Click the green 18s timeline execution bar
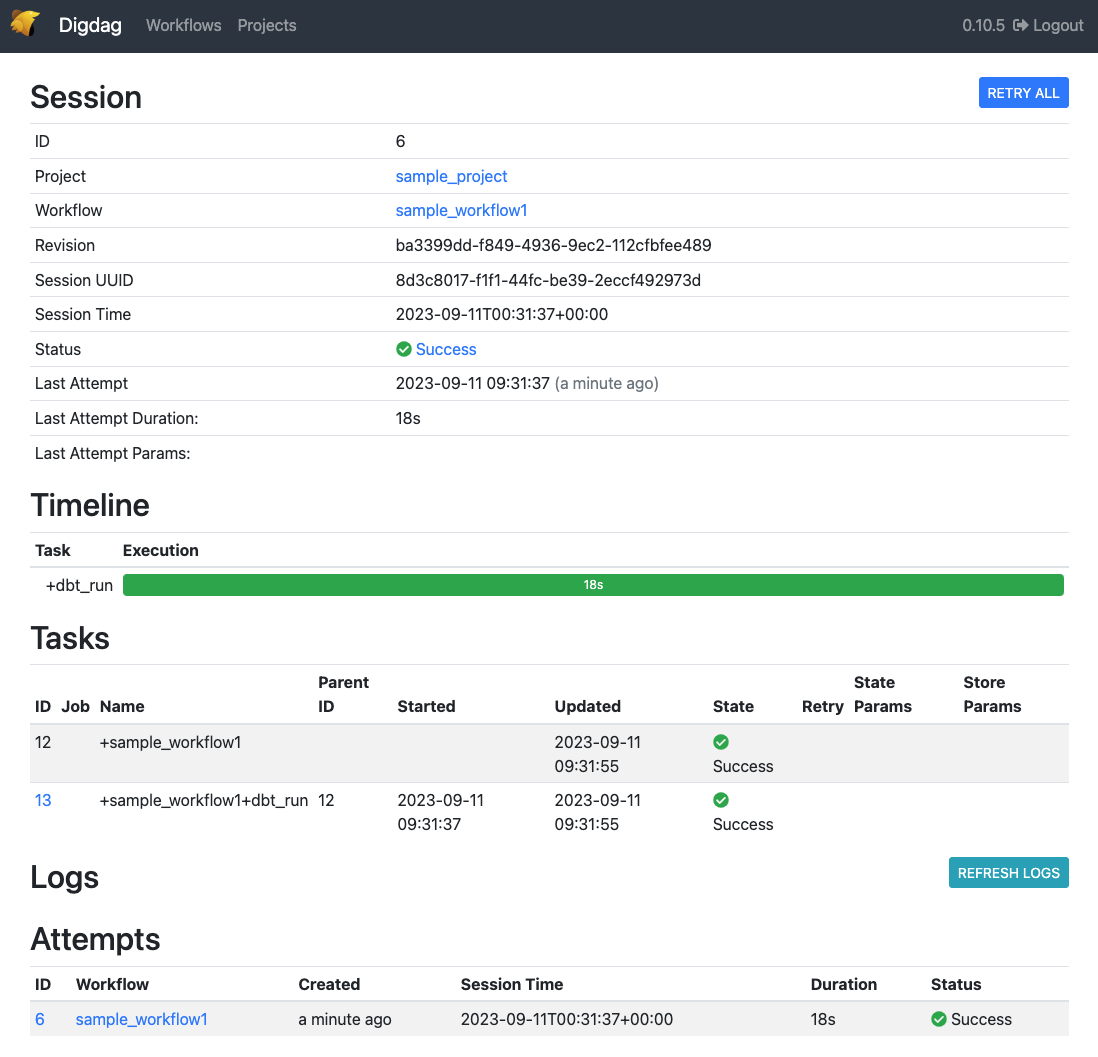 pos(593,585)
